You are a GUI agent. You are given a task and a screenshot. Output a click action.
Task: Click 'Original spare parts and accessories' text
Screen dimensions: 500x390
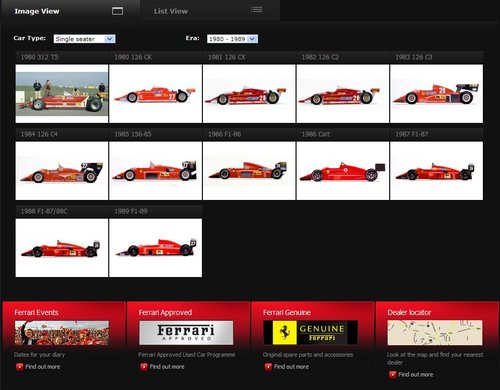[x=308, y=355]
